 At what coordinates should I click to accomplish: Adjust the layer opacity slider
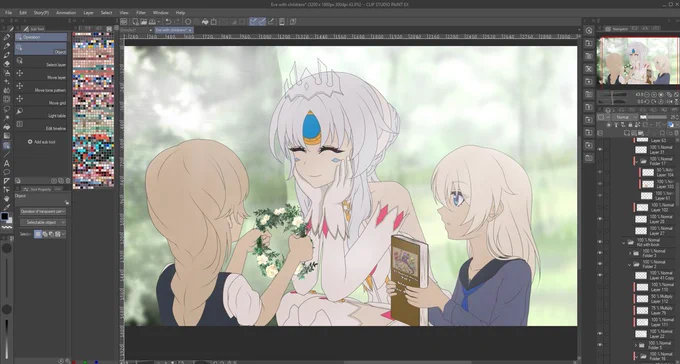[x=654, y=117]
